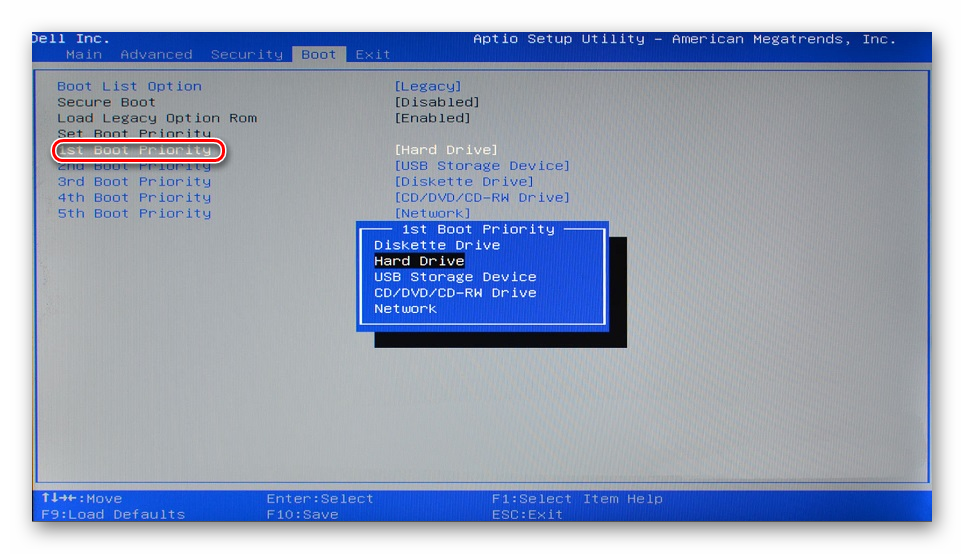Click F9:Load Defaults in the footer
Image resolution: width=964 pixels, height=554 pixels.
tap(113, 514)
